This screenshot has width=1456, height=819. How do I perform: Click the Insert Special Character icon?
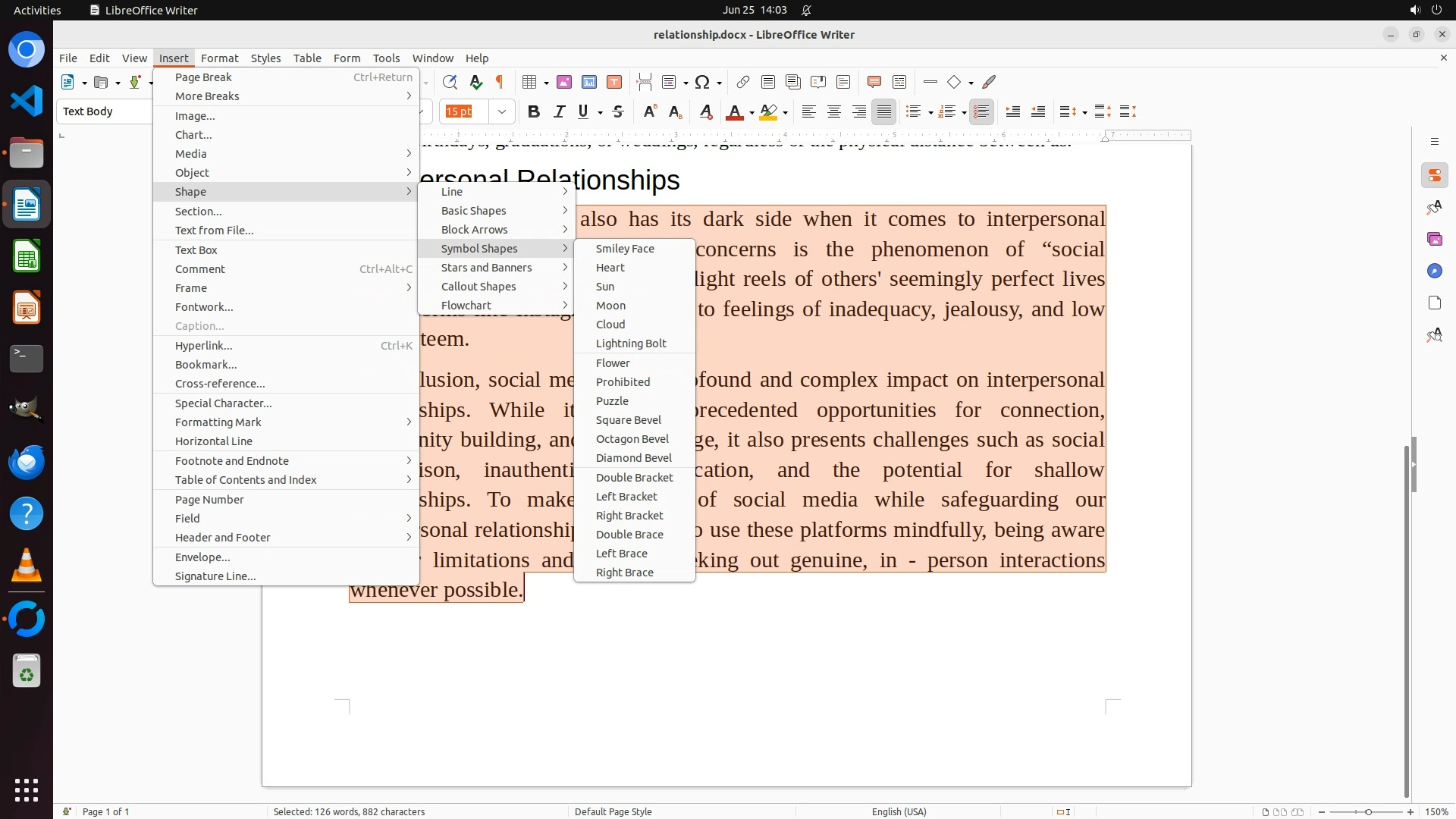[702, 82]
